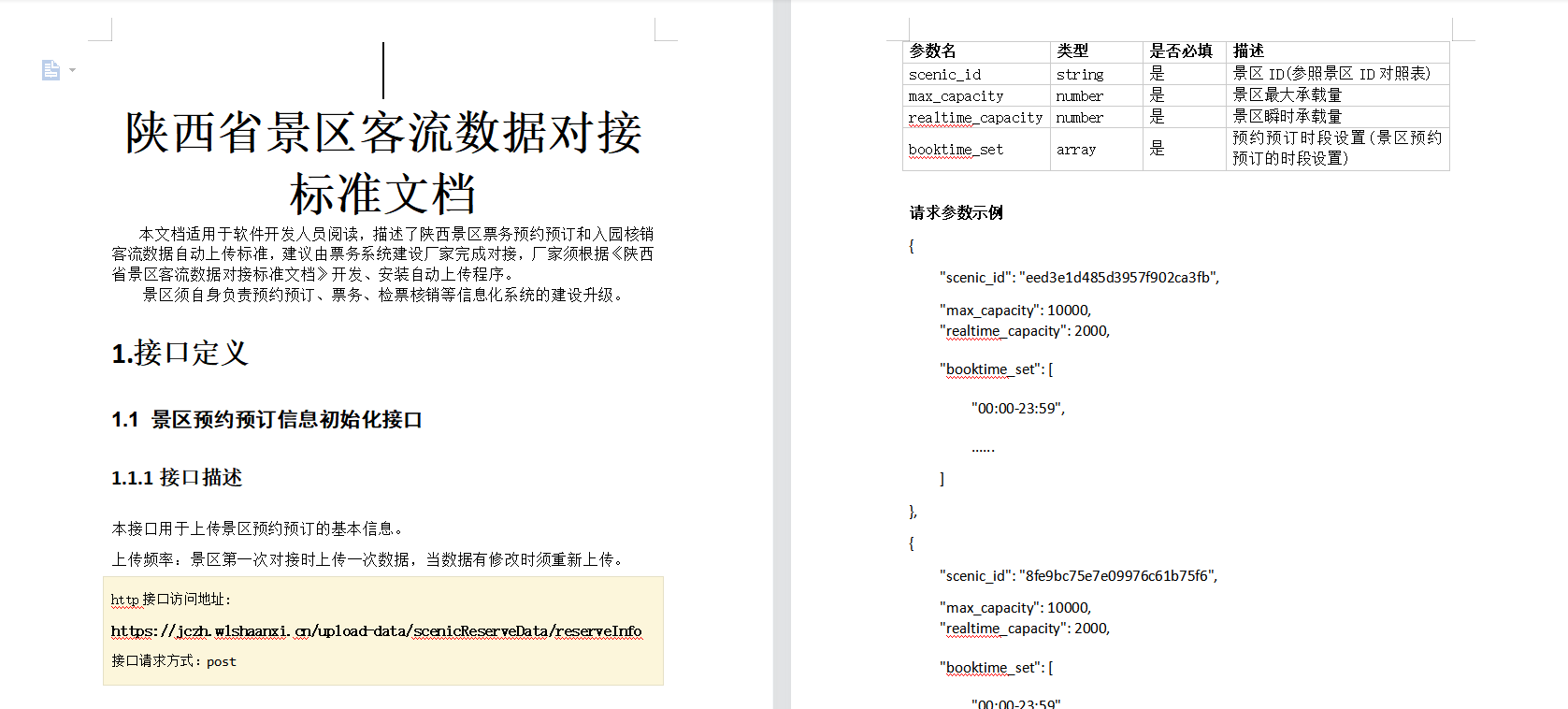Click the 是否必填 column header
1568x709 pixels.
tap(1180, 51)
